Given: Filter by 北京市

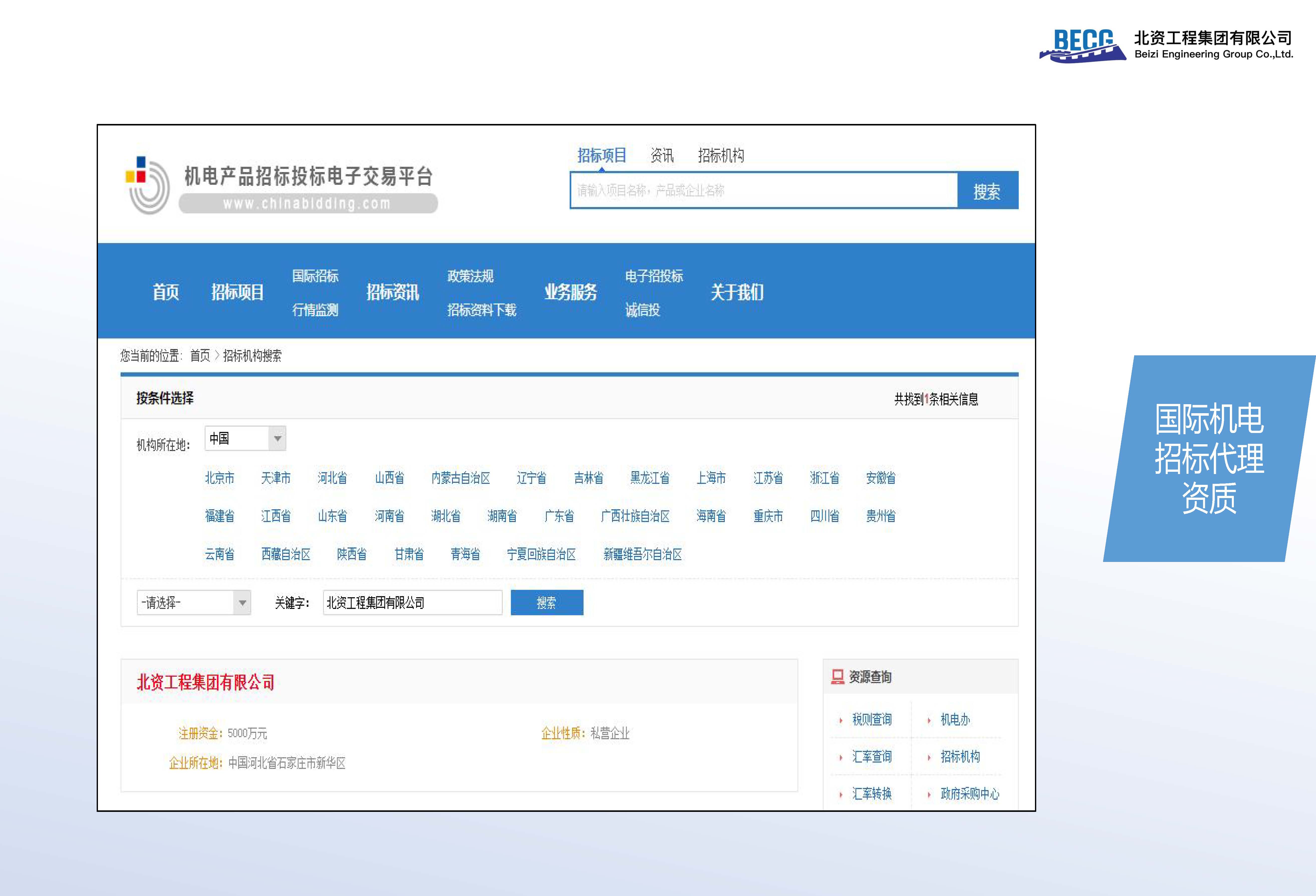Looking at the screenshot, I should tap(220, 478).
